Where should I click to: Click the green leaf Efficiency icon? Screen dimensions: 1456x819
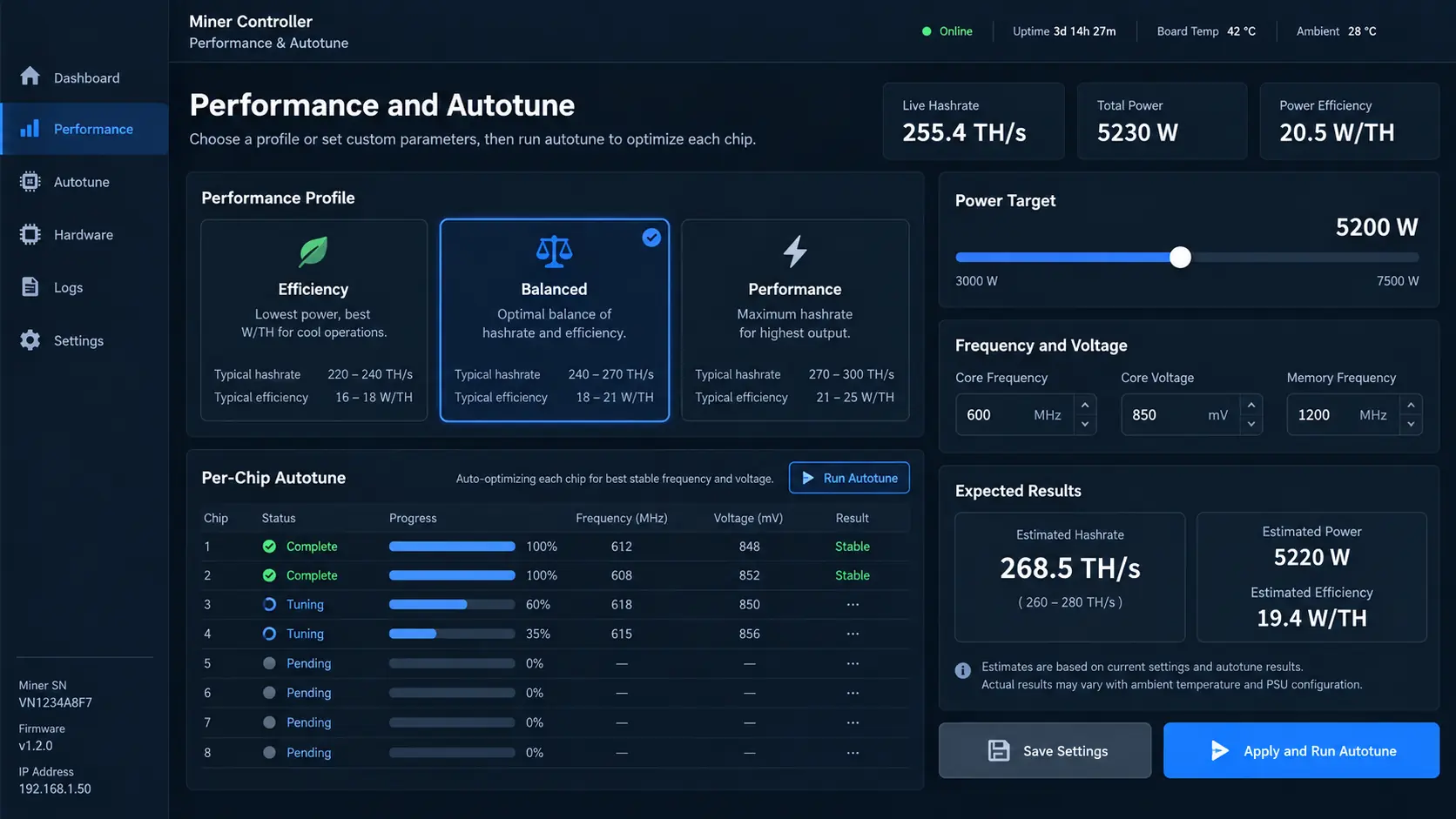tap(313, 252)
